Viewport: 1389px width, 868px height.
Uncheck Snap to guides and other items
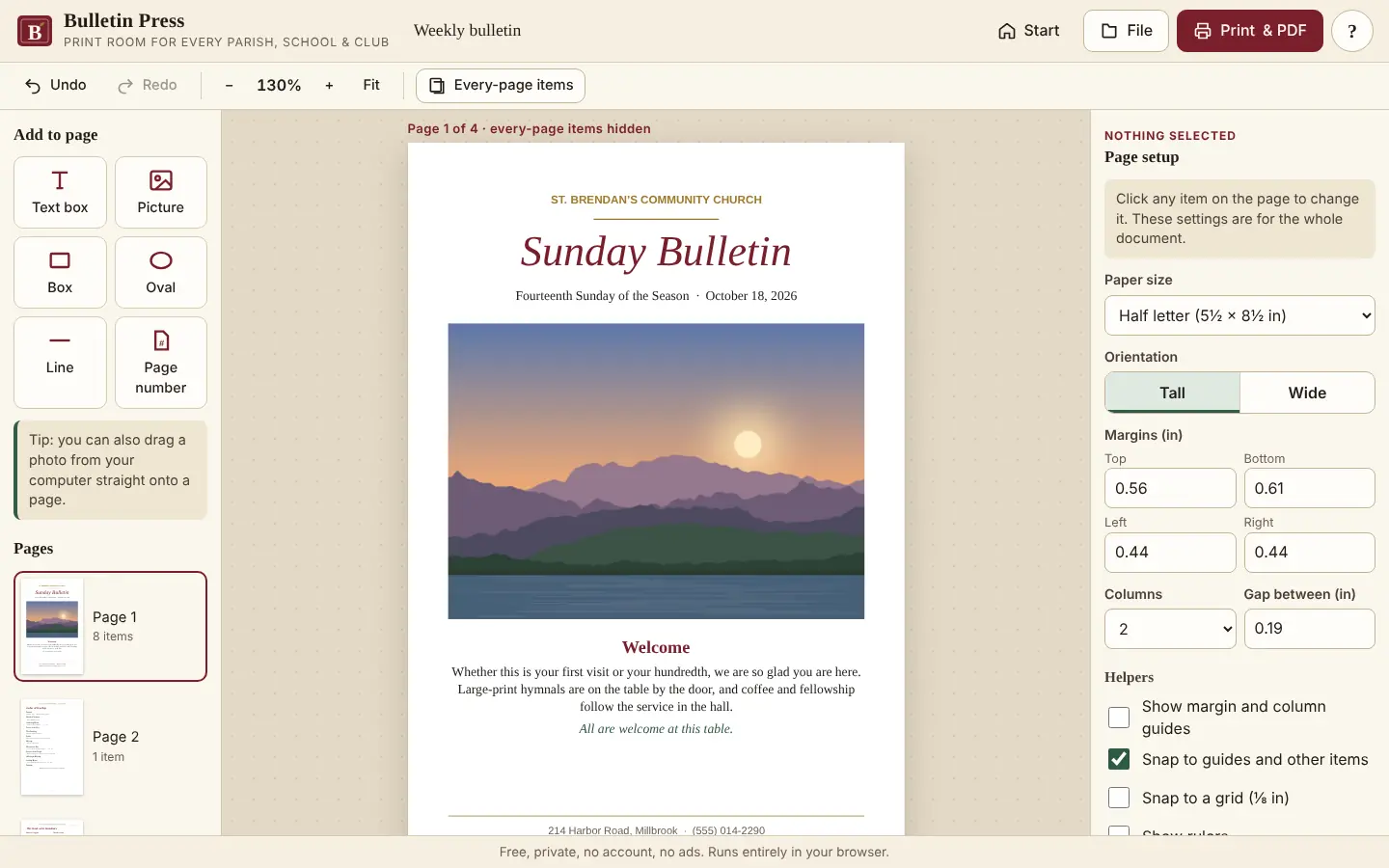[1119, 759]
